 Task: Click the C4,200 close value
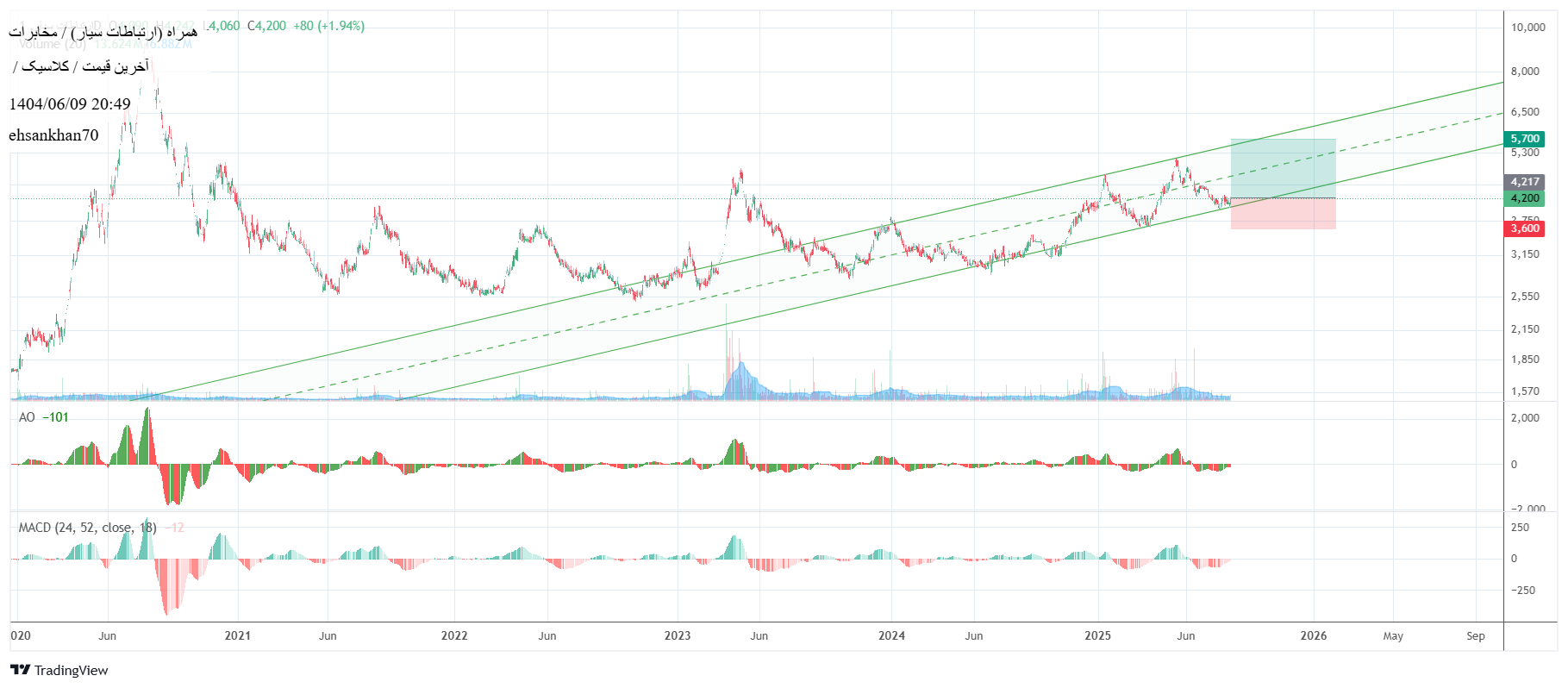tap(266, 26)
